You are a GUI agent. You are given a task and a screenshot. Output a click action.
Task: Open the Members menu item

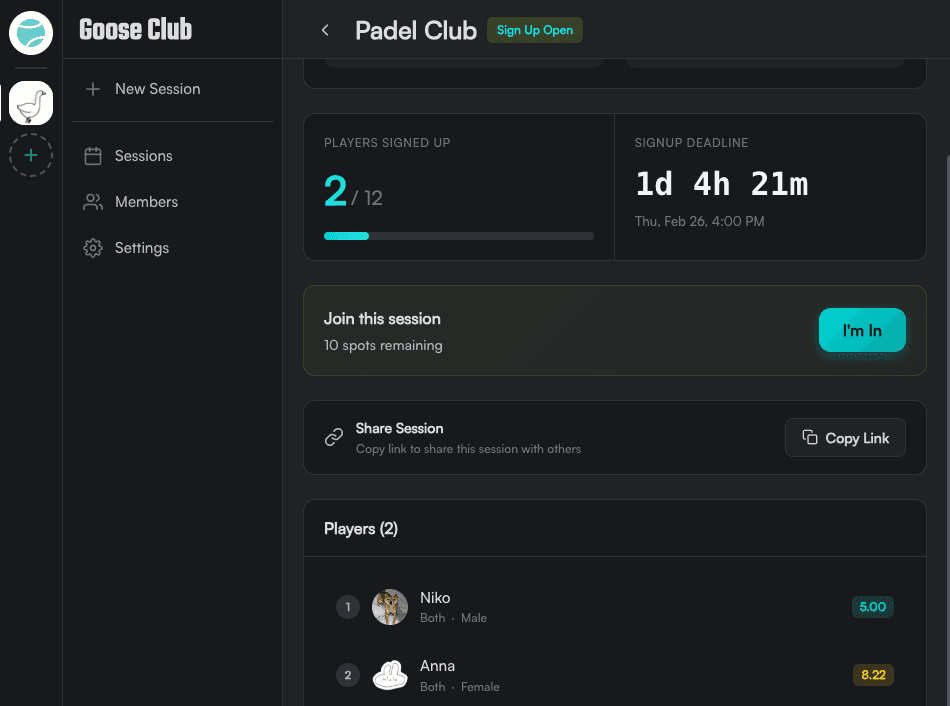[x=146, y=202]
